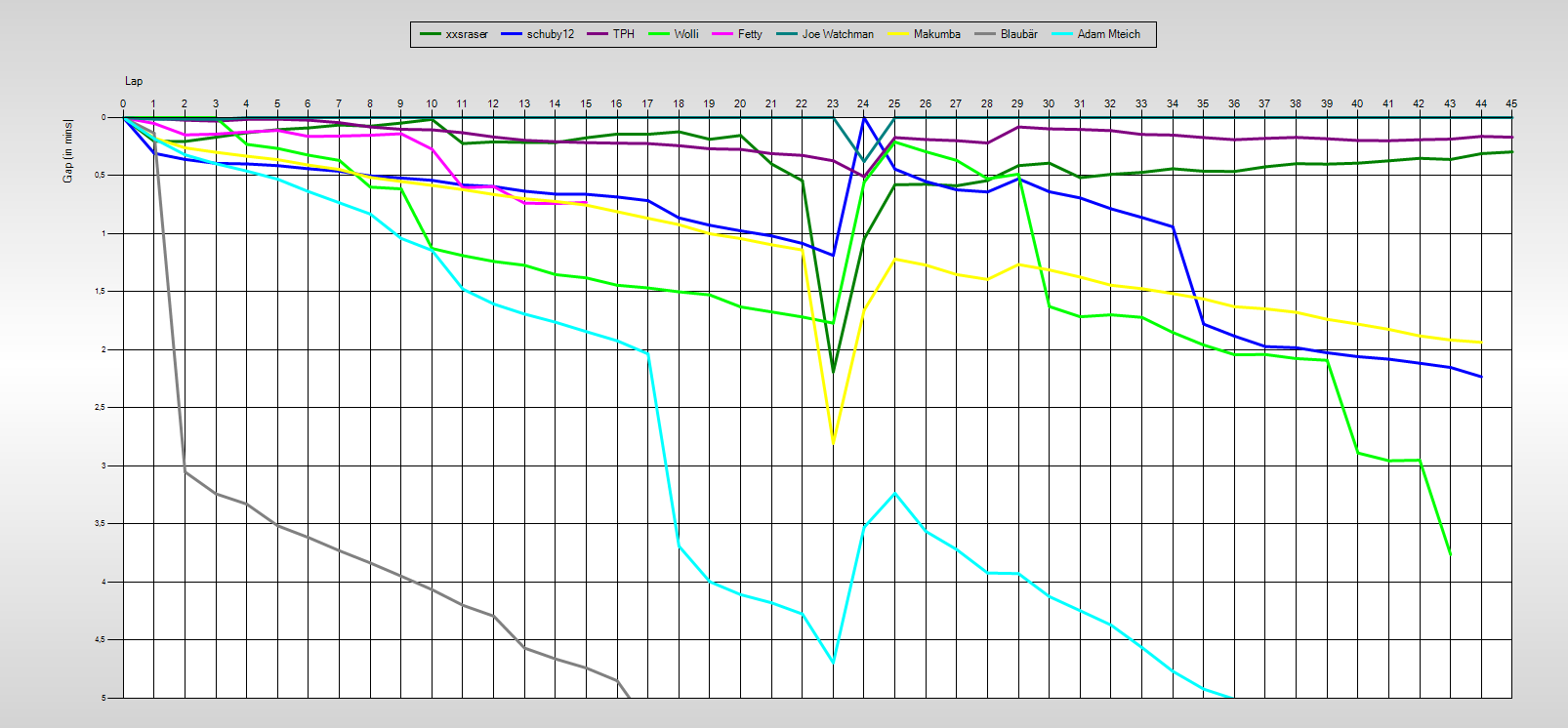Screen dimensions: 1568x728
Task: Click the Joe Watchman legend entry
Action: [x=825, y=34]
